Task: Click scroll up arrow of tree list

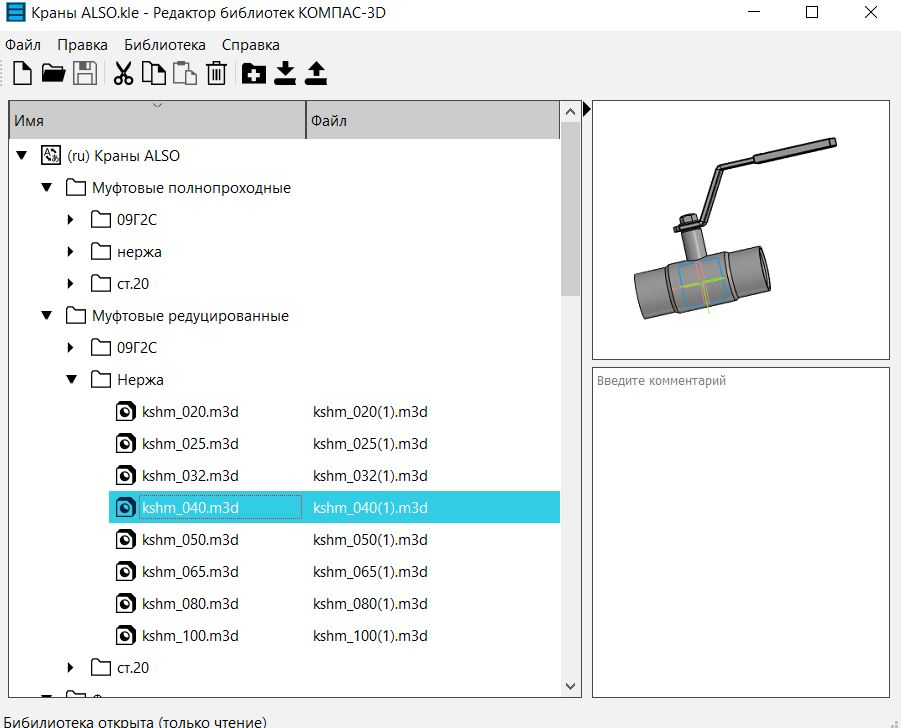Action: [x=570, y=111]
